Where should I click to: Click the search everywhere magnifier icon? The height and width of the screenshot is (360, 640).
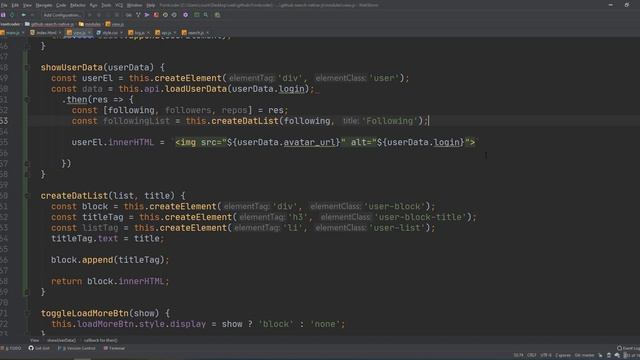point(206,15)
